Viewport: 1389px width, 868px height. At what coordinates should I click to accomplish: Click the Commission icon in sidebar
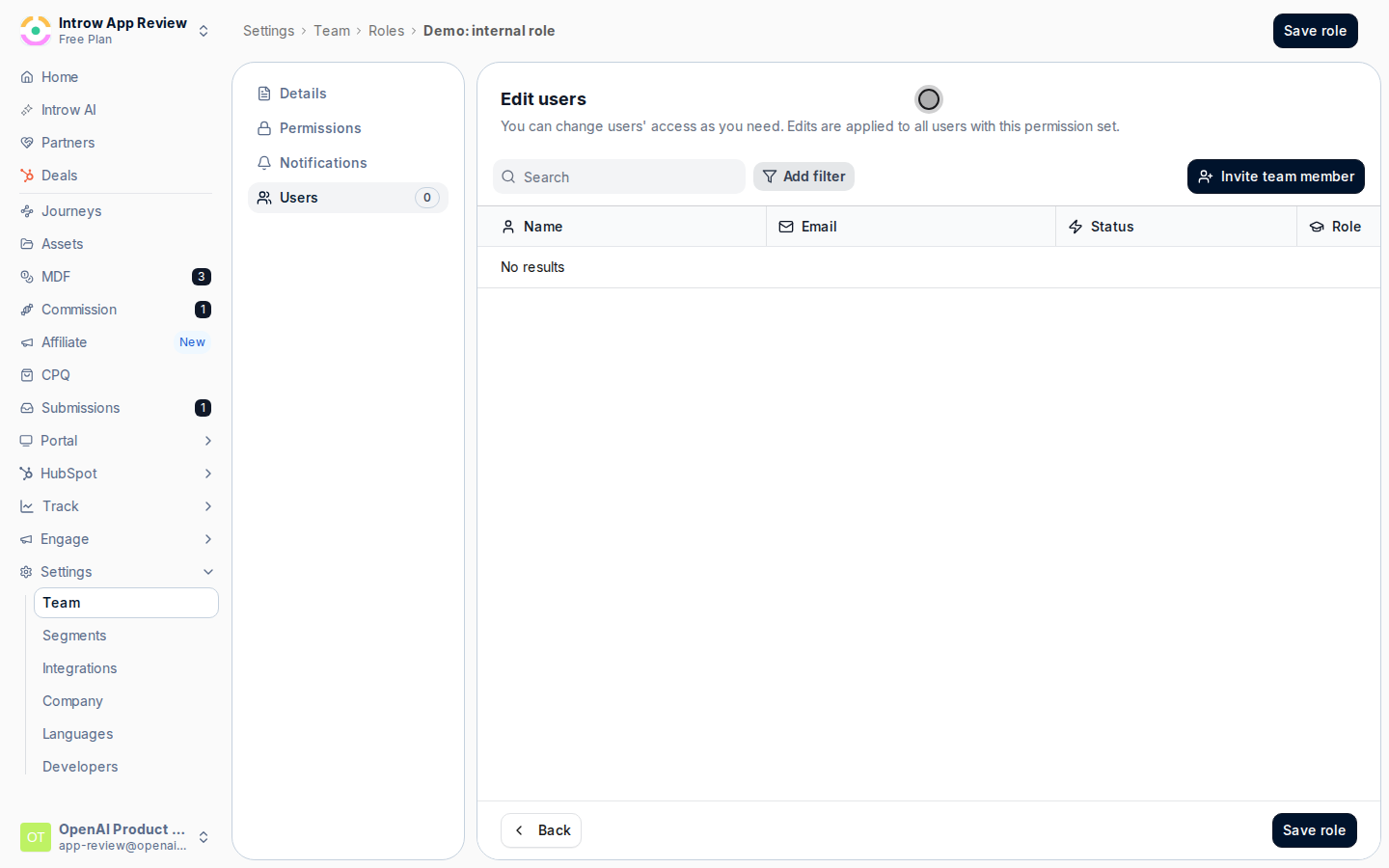pos(27,310)
